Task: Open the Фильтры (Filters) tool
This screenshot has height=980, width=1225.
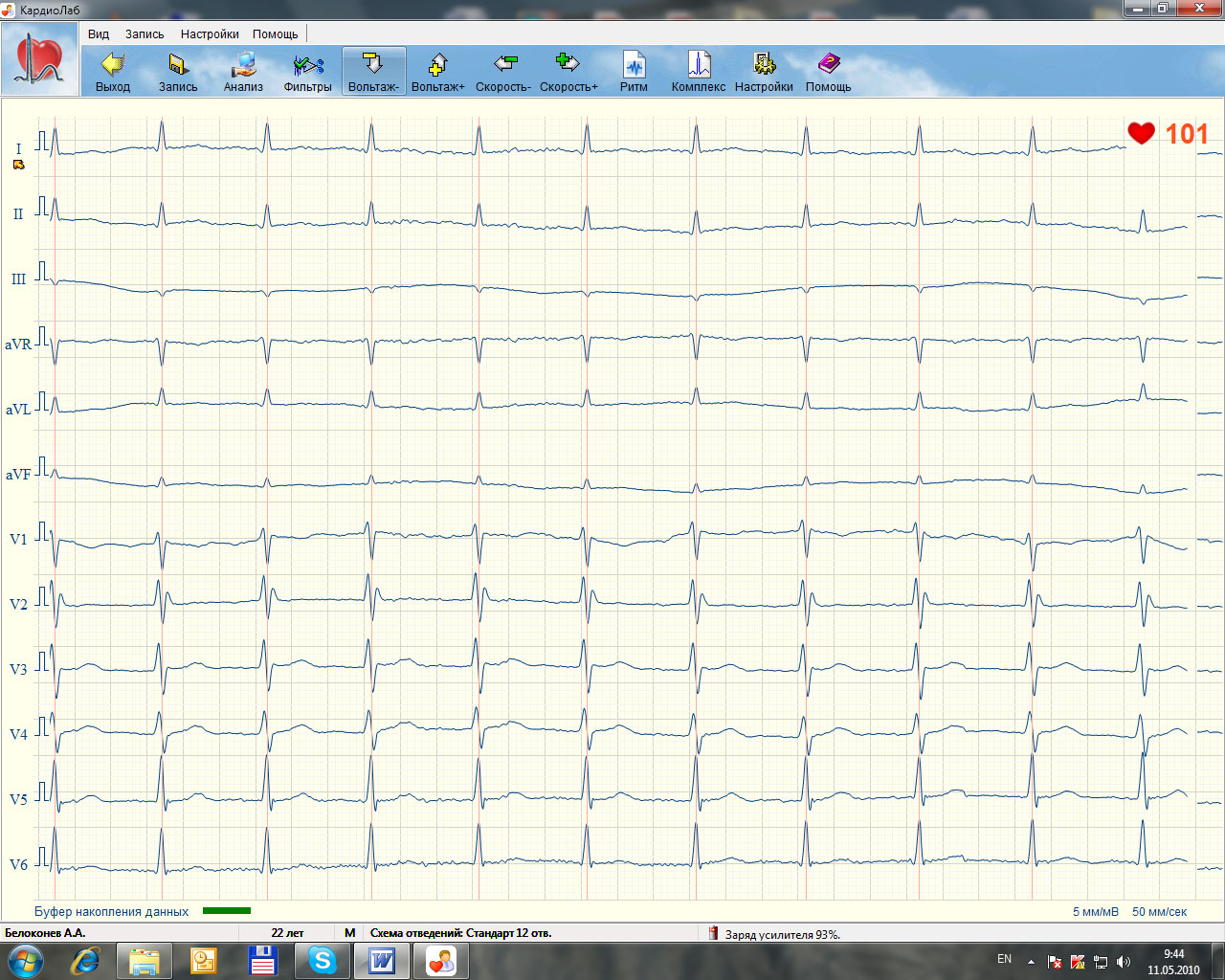Action: click(307, 72)
